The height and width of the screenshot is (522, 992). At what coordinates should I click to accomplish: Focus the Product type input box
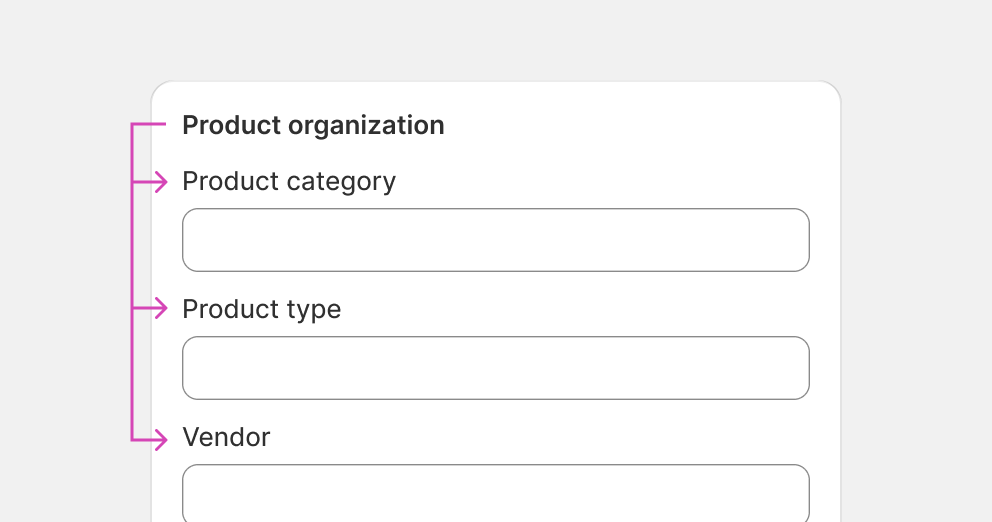[496, 368]
